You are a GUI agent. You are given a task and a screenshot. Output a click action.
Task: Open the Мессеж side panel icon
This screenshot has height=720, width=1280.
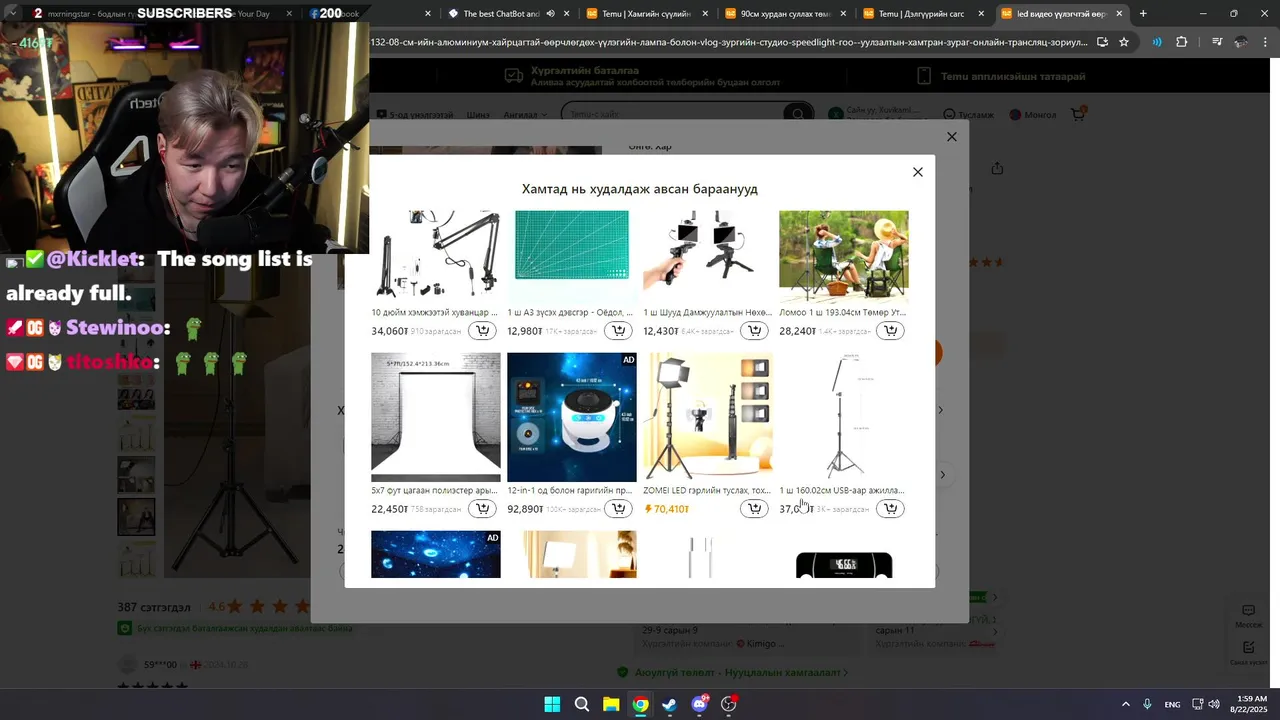tap(1248, 616)
